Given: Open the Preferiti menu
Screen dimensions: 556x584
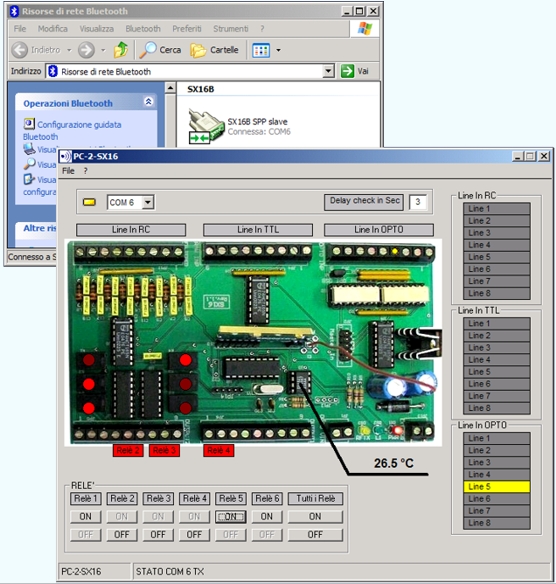Looking at the screenshot, I should pos(187,29).
